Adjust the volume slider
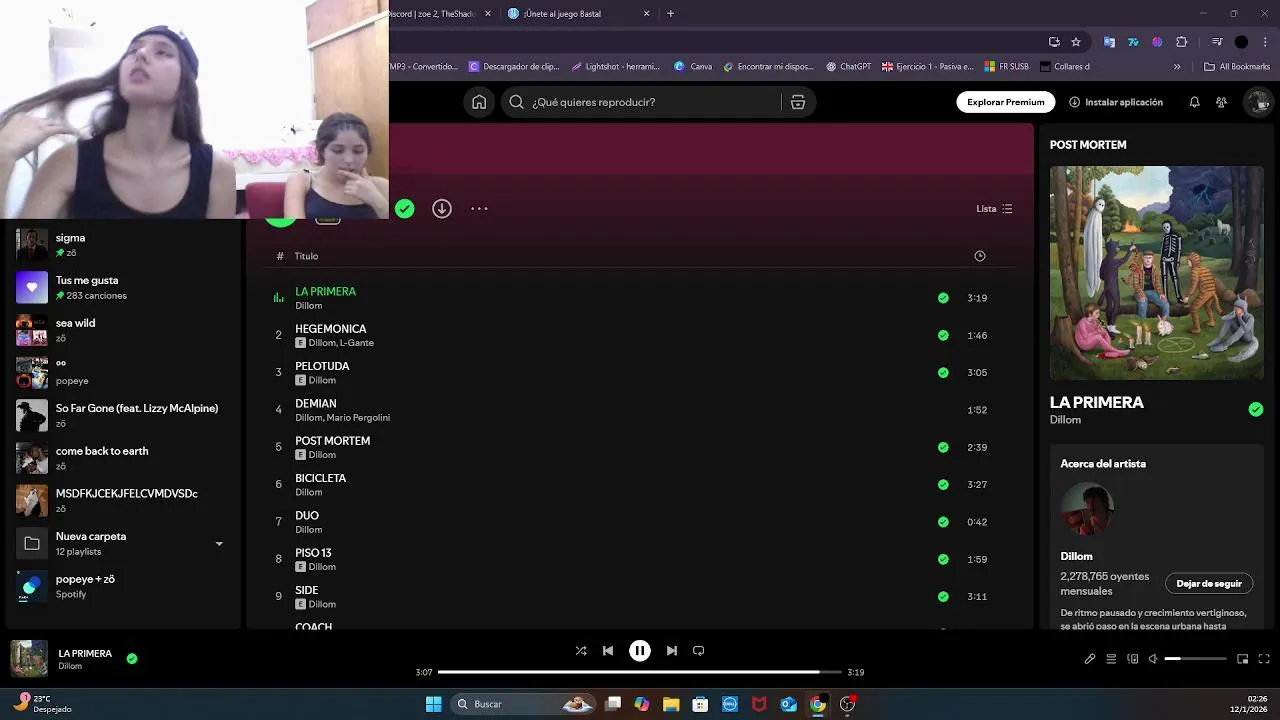Viewport: 1280px width, 720px height. (1195, 659)
